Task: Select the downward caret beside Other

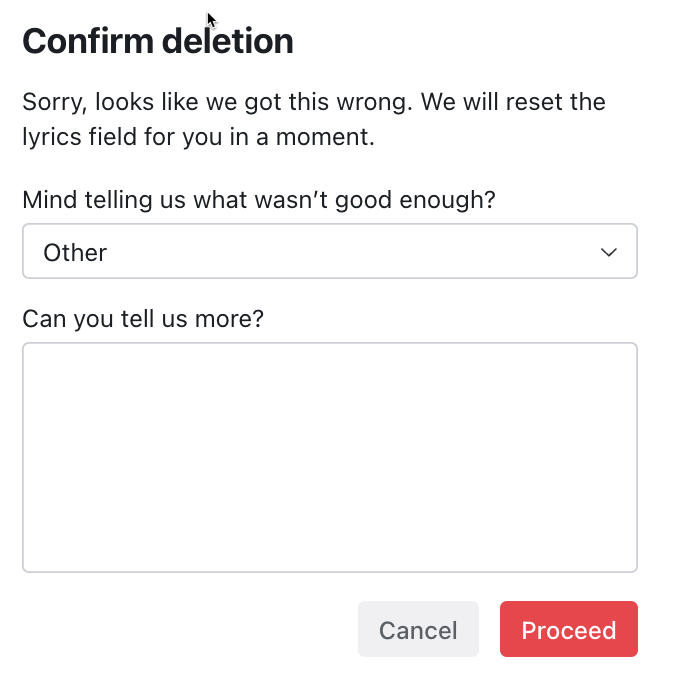Action: pos(608,252)
